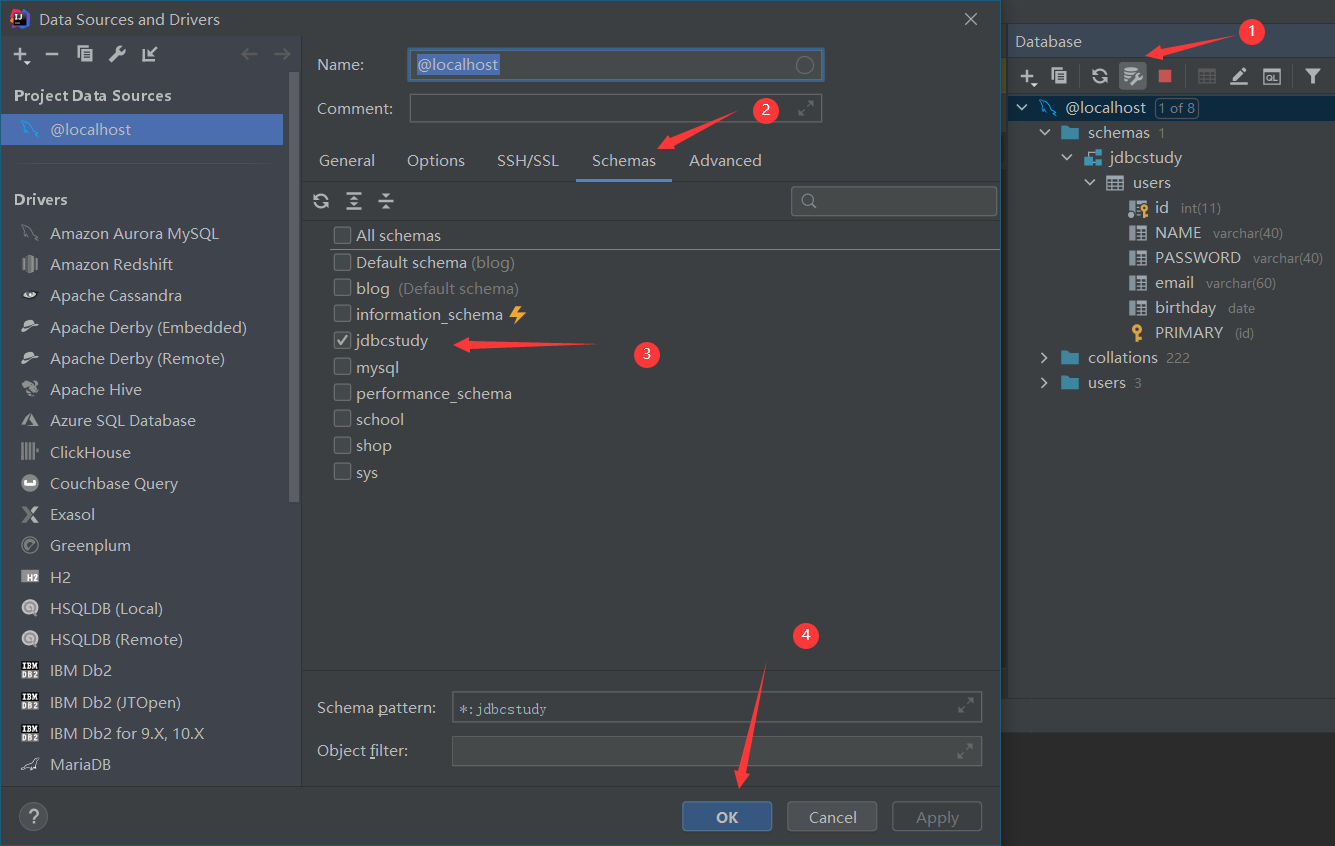
Task: Click the forward arrow in the dialog toolbar
Action: pos(282,55)
